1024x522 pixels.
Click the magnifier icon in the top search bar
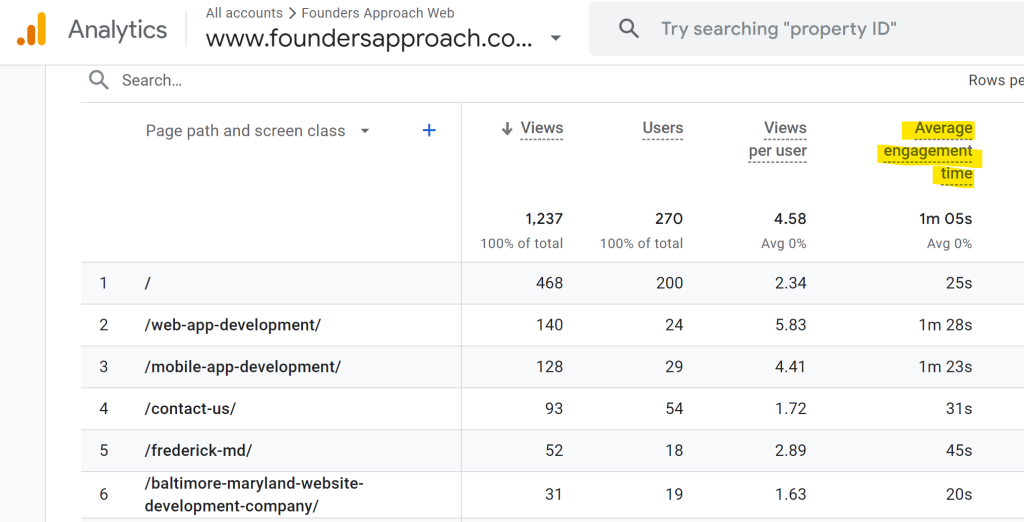[628, 29]
